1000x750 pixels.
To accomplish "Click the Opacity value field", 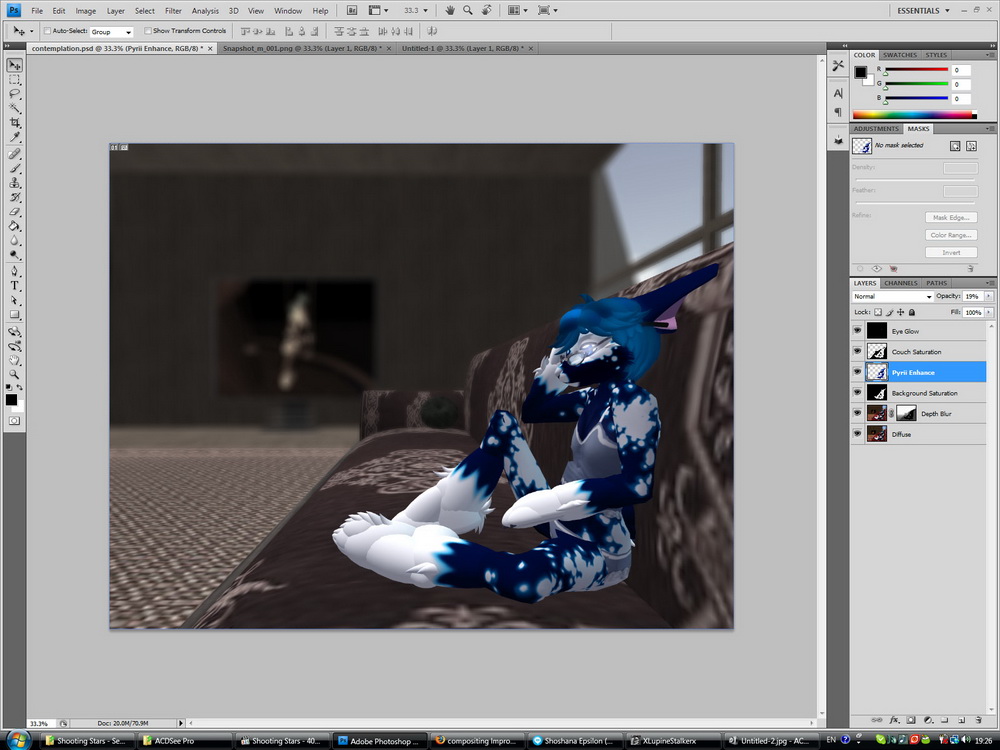I will pos(973,296).
